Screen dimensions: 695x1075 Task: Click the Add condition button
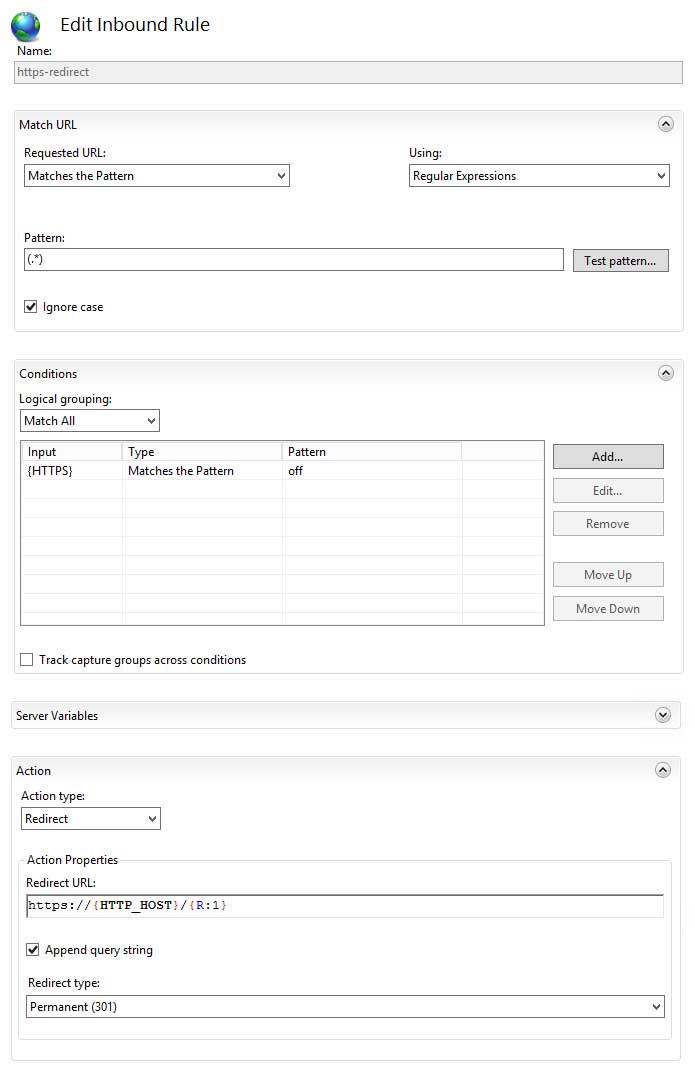607,457
